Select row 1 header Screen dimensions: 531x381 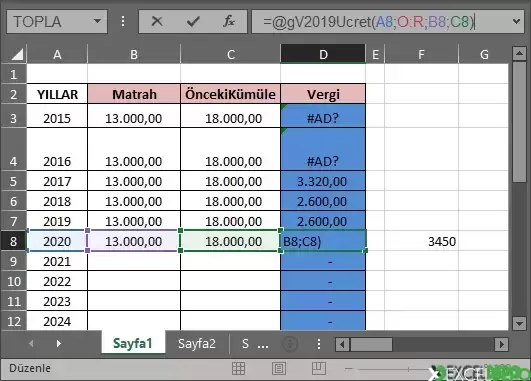tap(14, 74)
